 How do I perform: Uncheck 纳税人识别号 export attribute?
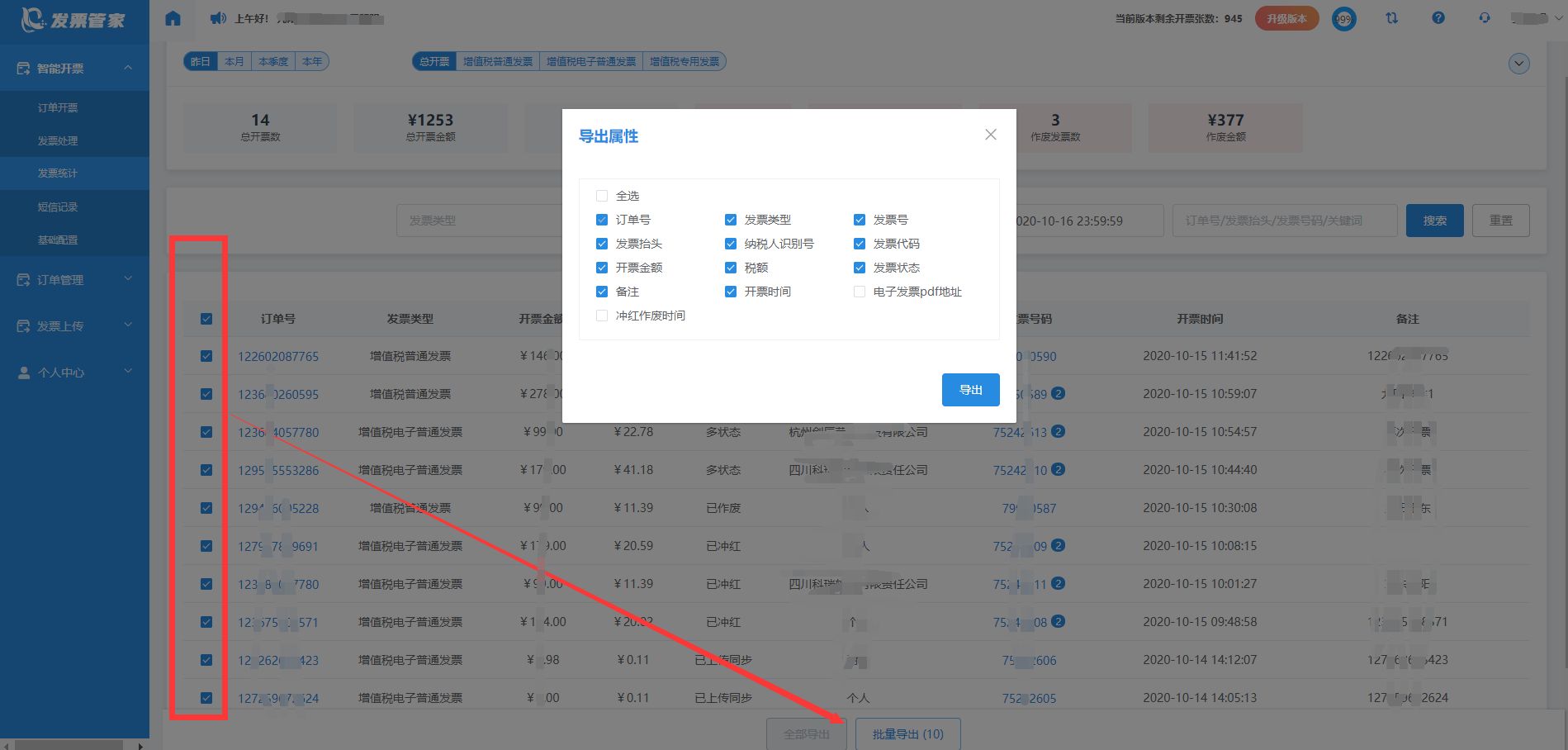point(731,244)
